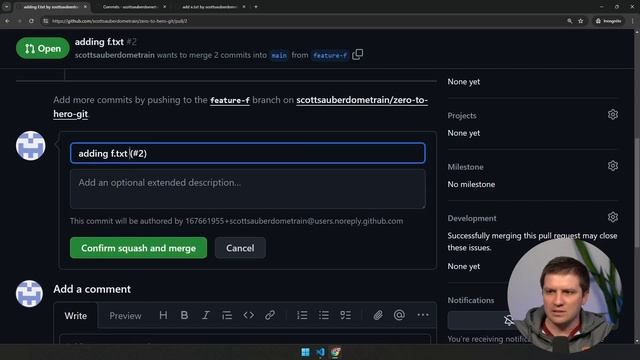Open Incognito profile indicator
640x360 pixels.
tap(608, 21)
